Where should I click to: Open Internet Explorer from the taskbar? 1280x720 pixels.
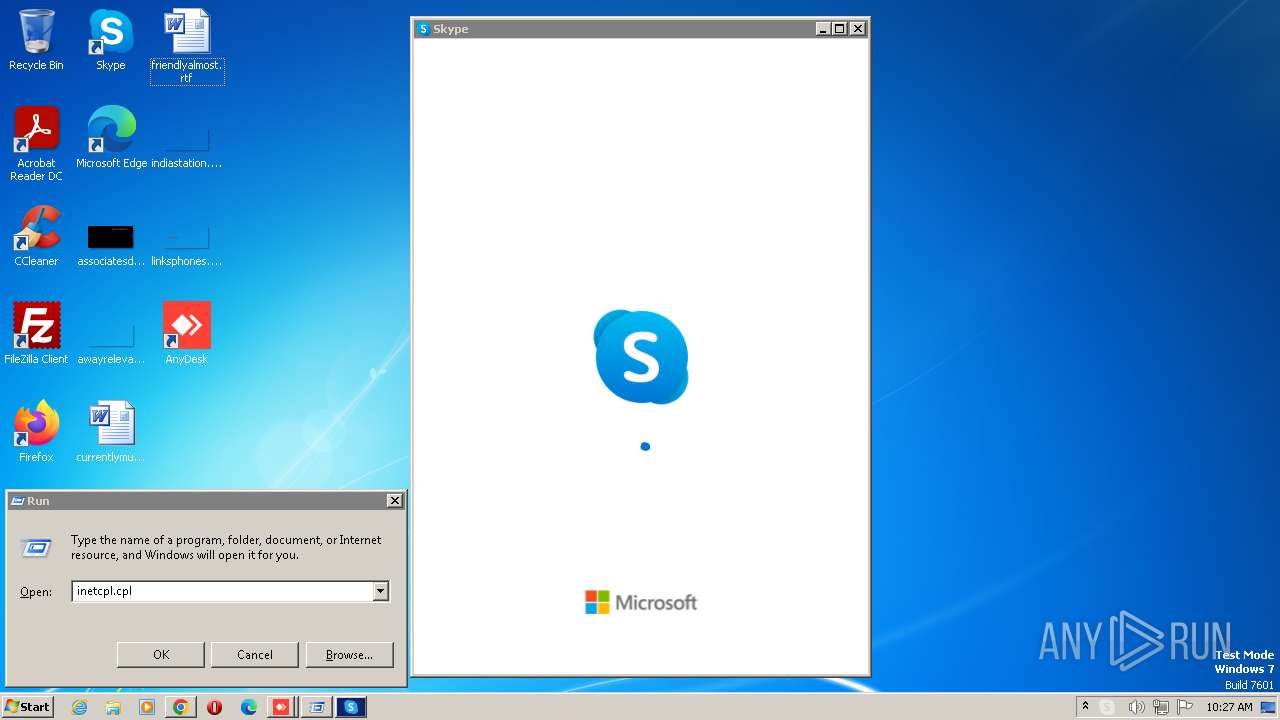(x=80, y=707)
